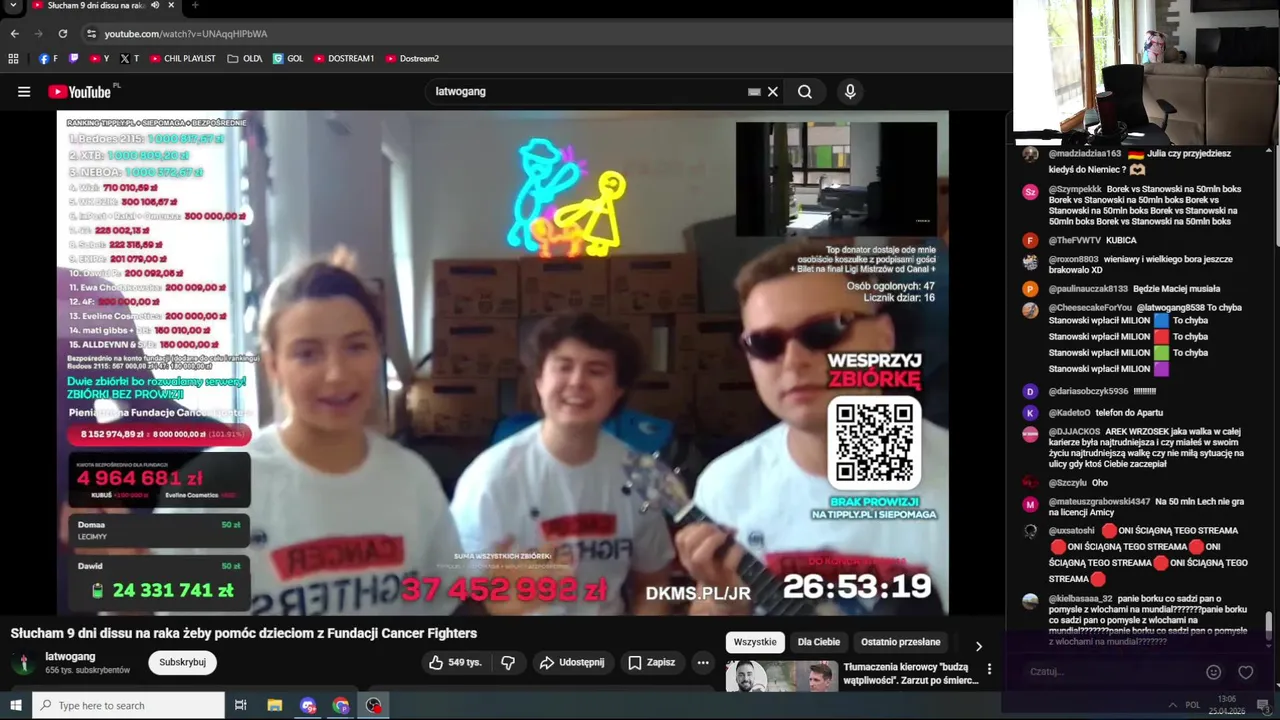Go forward with the browser forward arrow
Screen dimensions: 1280x720
tap(38, 33)
